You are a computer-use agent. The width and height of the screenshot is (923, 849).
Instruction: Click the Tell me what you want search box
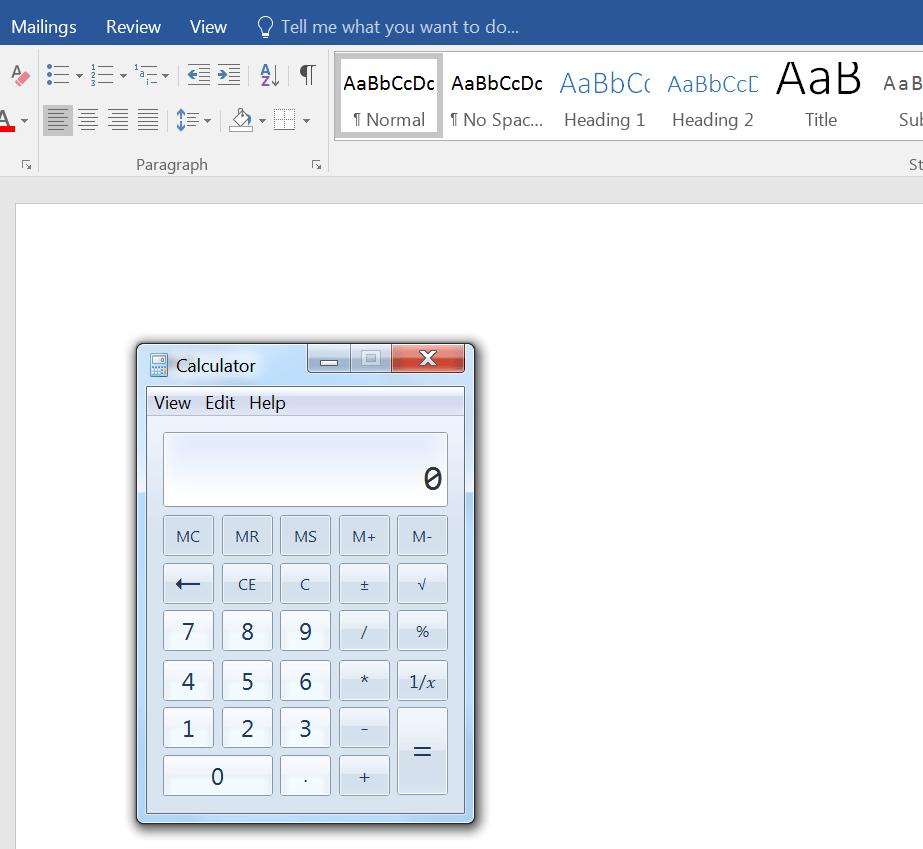click(x=399, y=27)
